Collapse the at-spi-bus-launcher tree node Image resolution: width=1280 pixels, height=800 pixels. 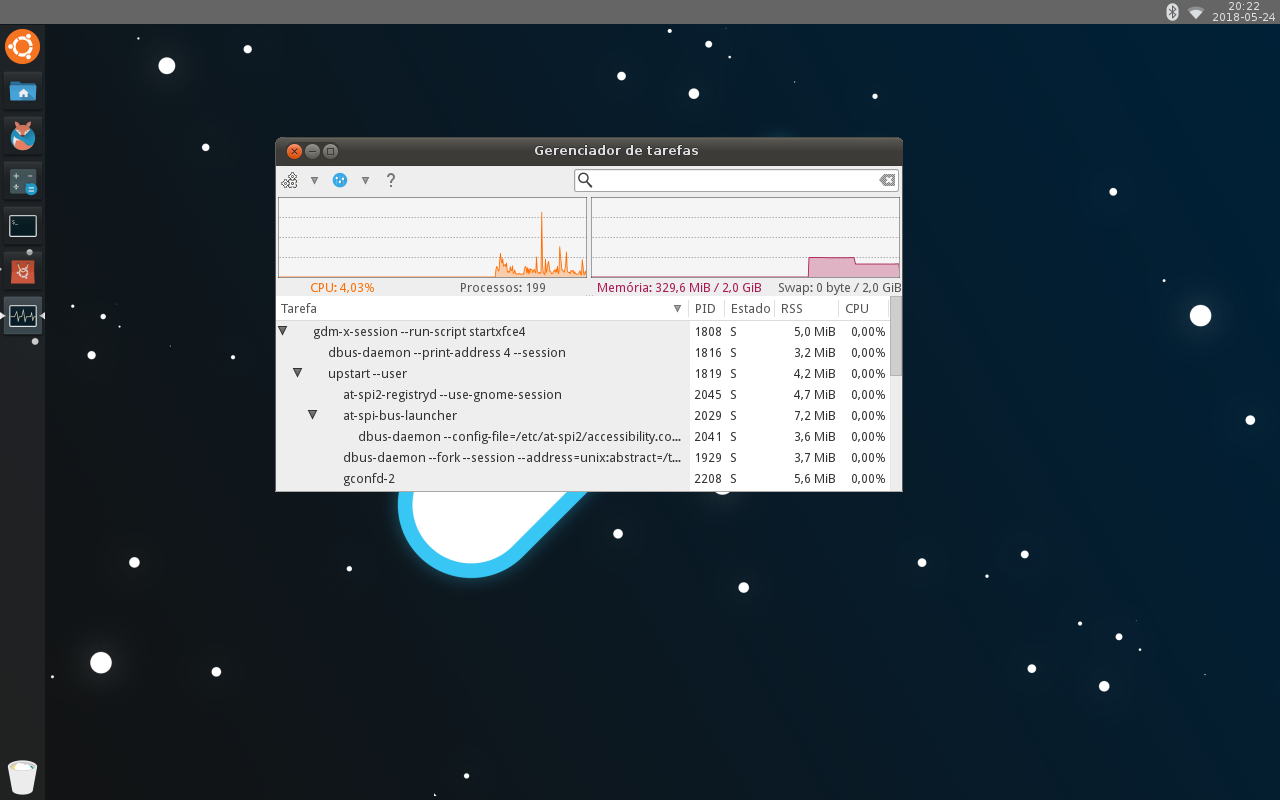point(312,415)
